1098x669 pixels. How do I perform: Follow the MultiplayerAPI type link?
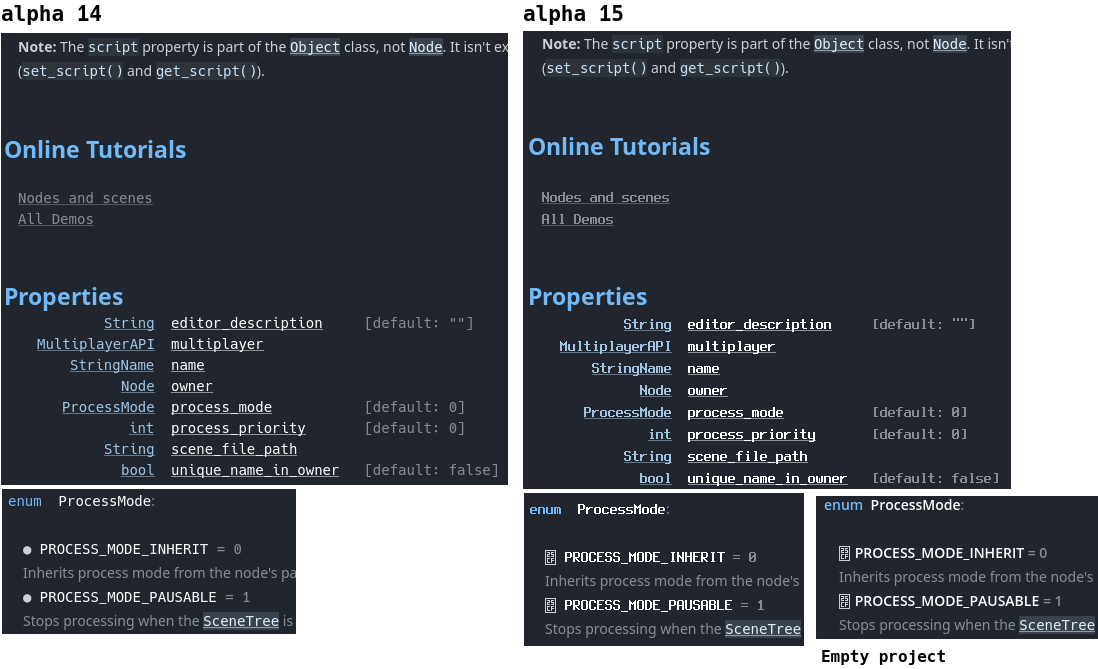point(95,344)
